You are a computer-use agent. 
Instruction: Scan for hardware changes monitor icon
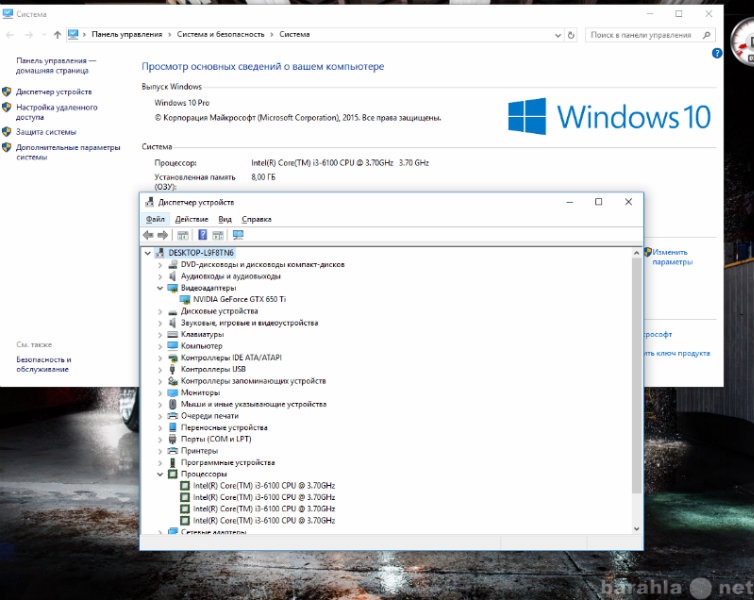coord(238,235)
